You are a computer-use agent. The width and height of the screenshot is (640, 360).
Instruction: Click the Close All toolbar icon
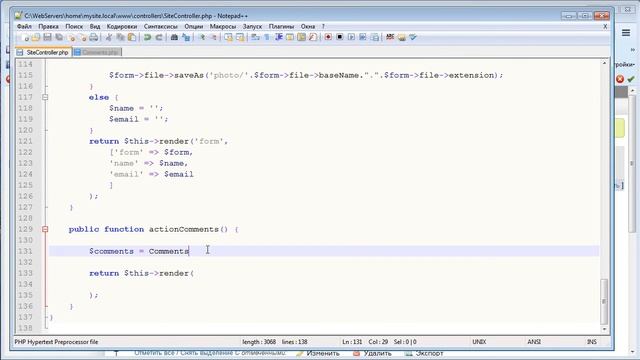(x=82, y=38)
